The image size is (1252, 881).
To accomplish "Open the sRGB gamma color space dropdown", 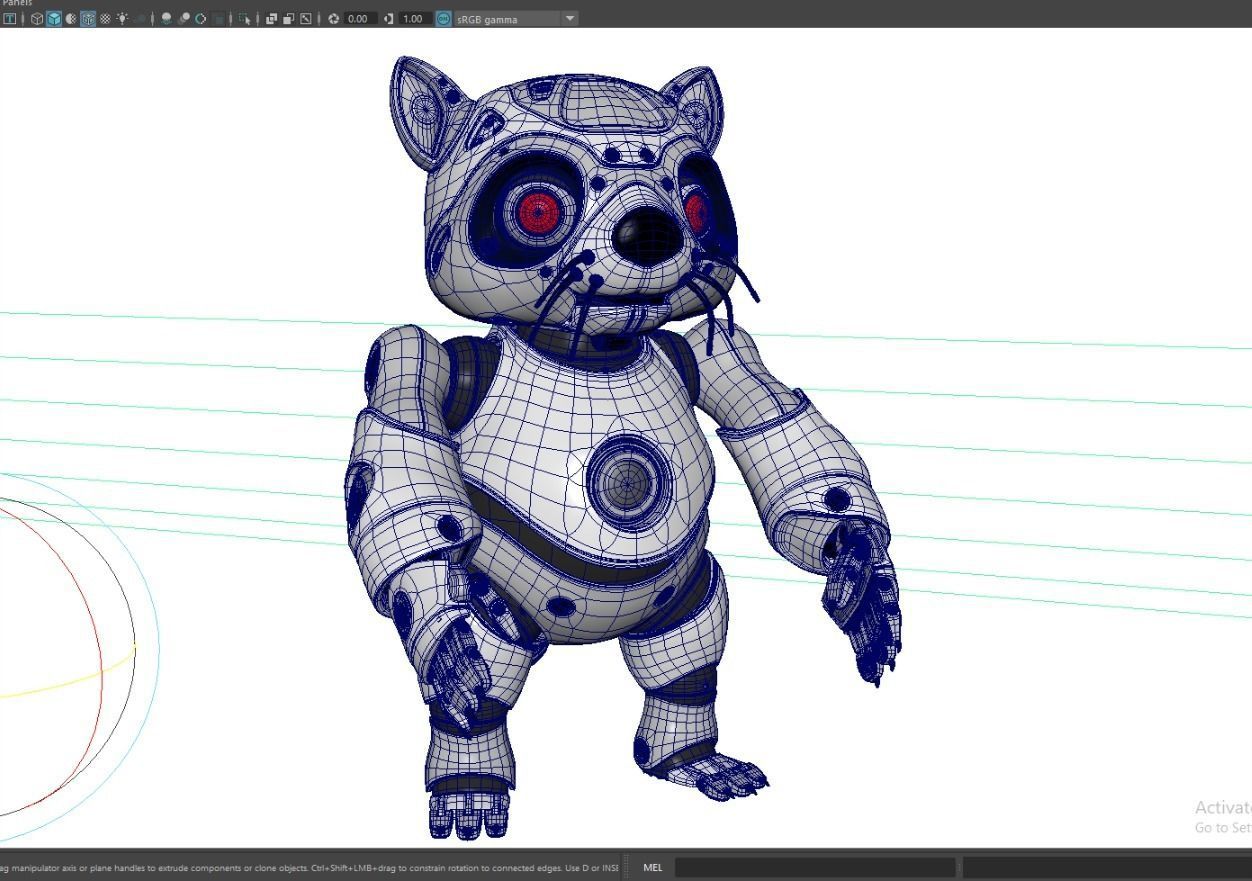I will [x=516, y=19].
